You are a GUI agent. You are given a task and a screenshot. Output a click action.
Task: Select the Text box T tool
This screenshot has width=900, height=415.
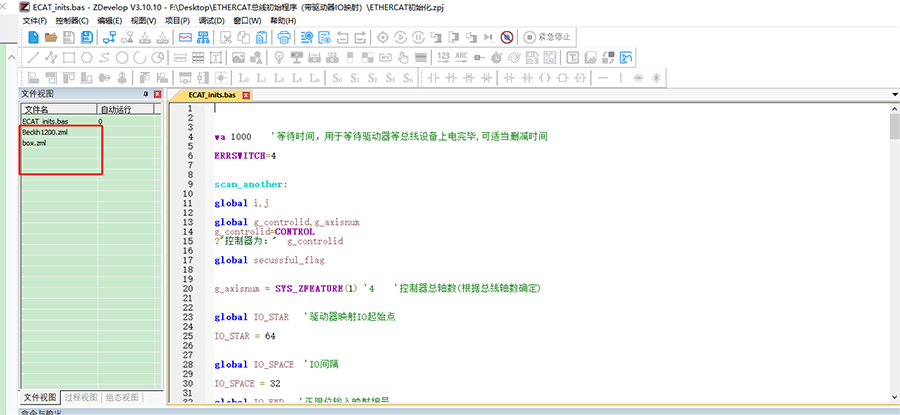tap(216, 57)
